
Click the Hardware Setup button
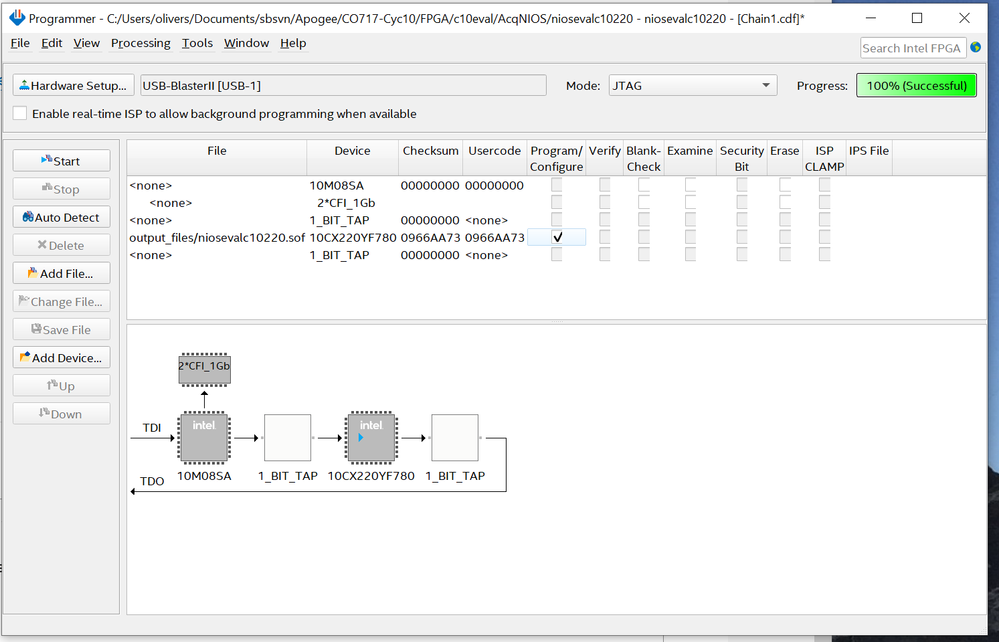73,86
